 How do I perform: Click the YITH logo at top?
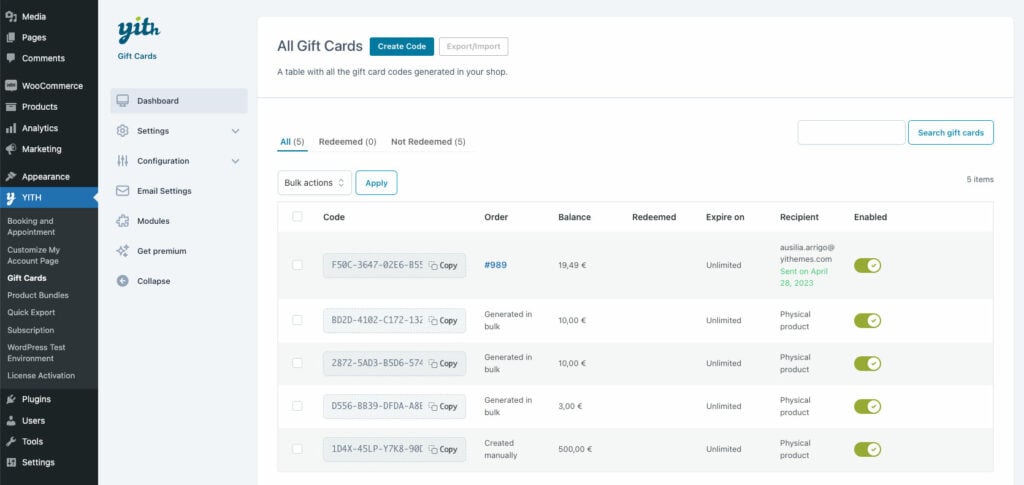(x=138, y=31)
